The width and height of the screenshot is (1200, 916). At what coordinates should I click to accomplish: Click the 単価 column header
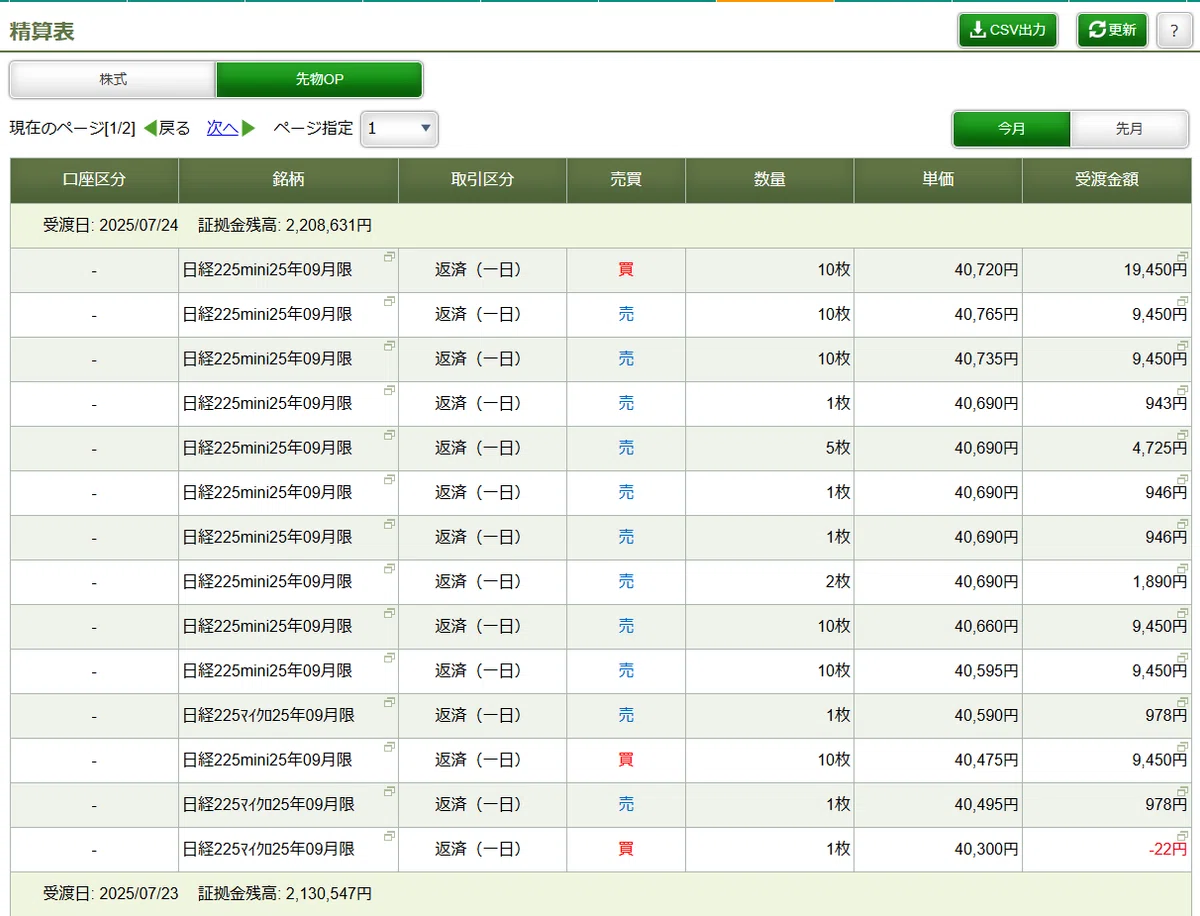(938, 180)
